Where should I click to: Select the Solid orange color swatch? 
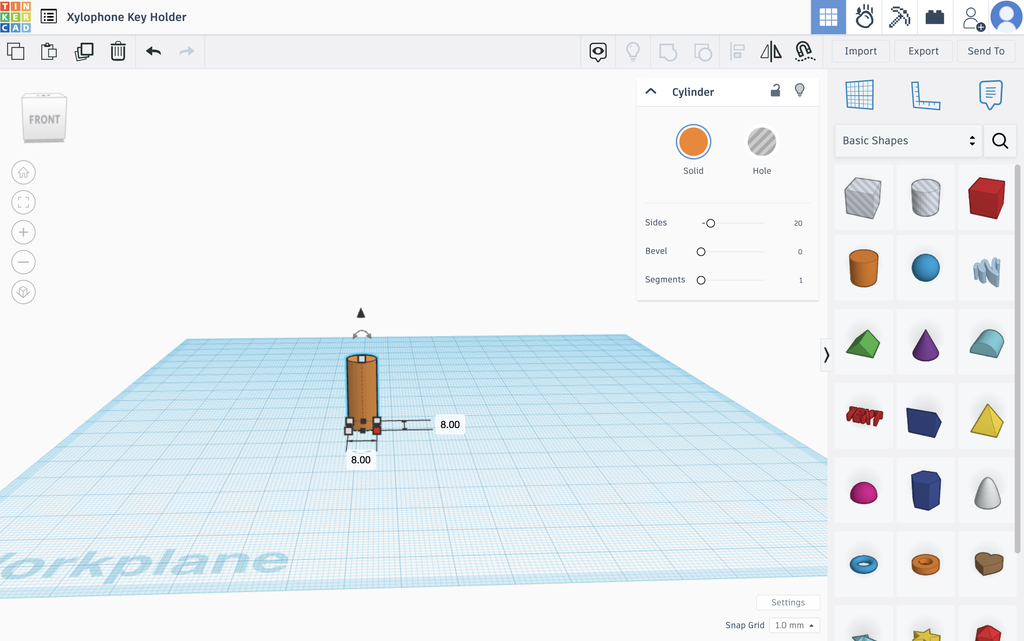coord(693,142)
